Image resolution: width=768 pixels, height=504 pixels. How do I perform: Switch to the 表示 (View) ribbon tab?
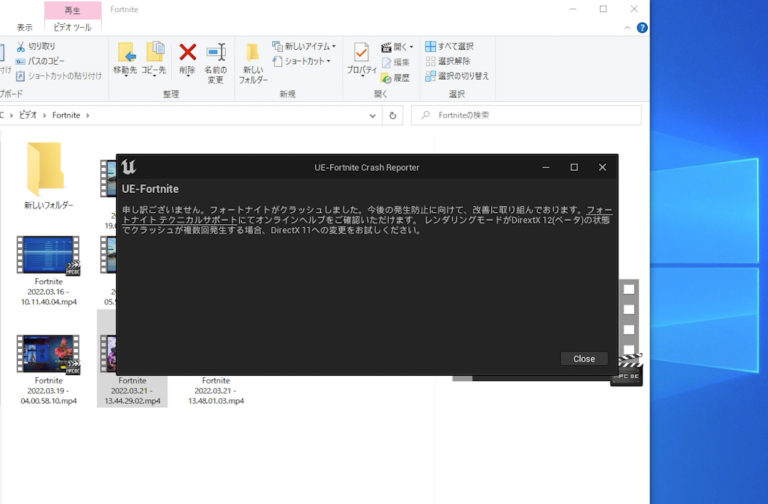coord(24,27)
